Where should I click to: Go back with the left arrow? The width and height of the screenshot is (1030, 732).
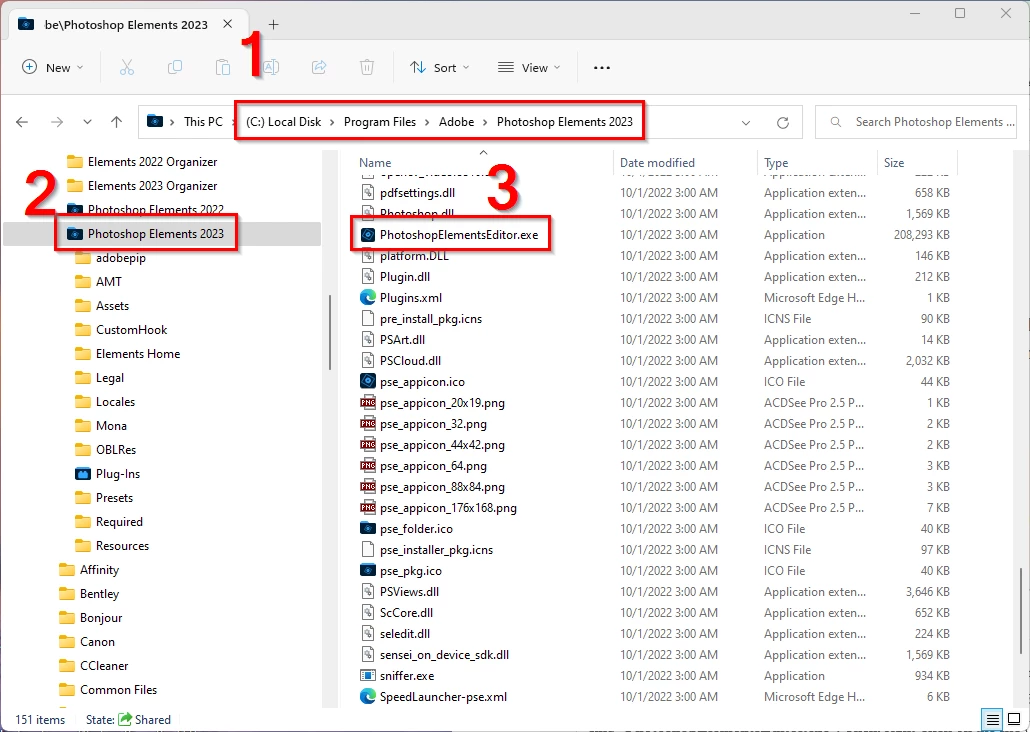[22, 122]
